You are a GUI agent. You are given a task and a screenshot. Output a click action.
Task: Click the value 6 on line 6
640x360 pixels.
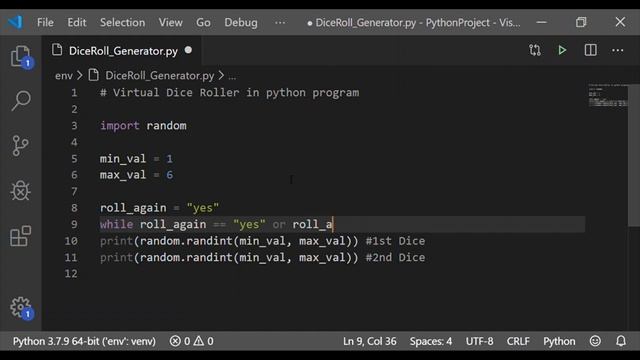[x=169, y=175]
